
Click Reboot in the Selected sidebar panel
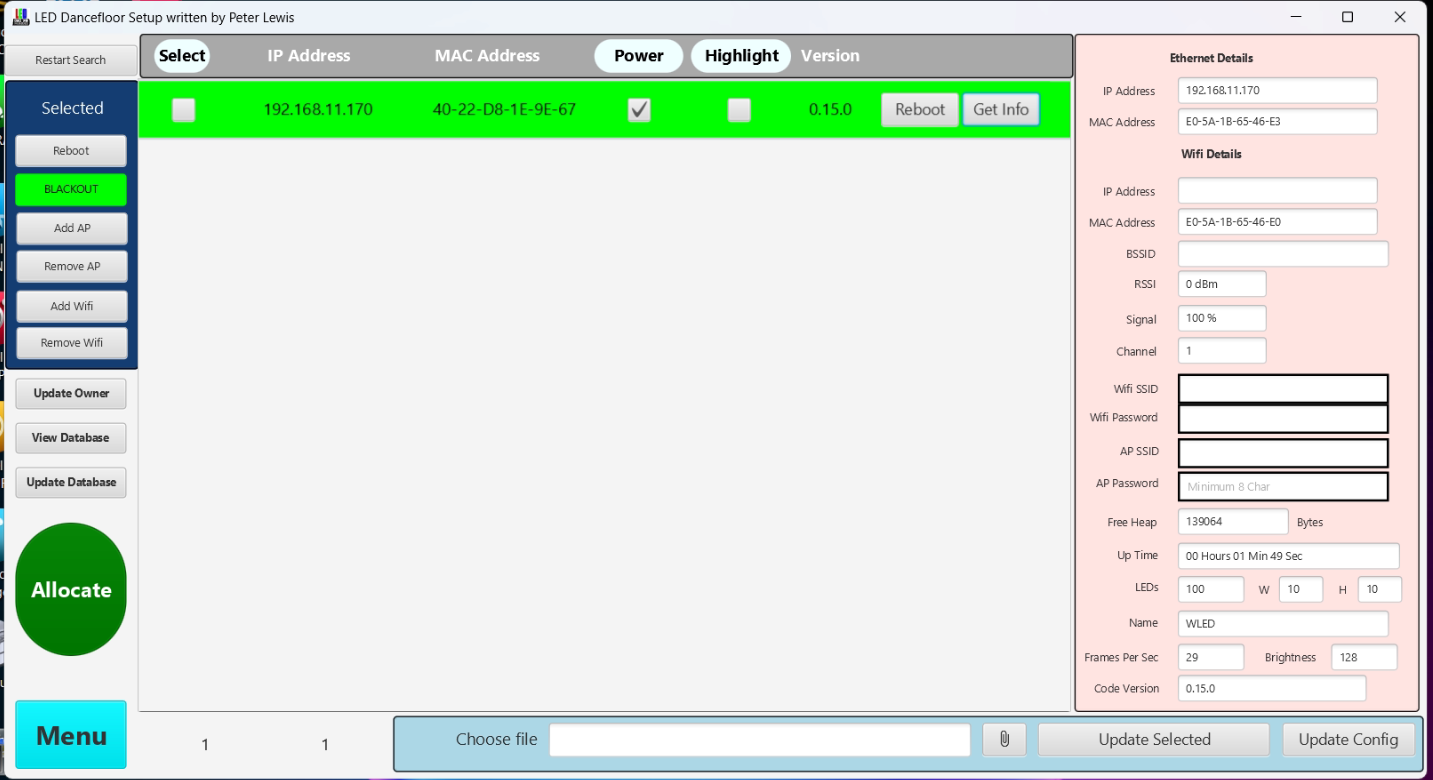(71, 151)
